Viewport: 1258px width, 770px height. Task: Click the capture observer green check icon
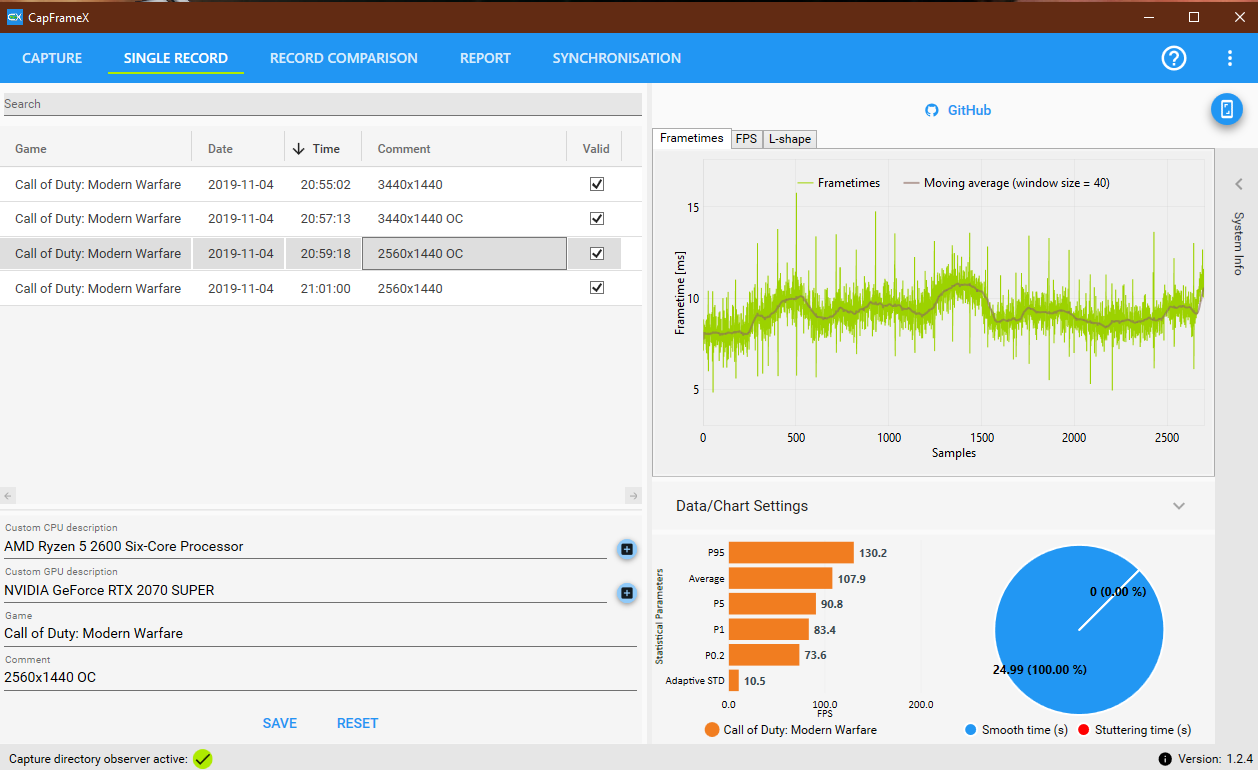coord(203,759)
